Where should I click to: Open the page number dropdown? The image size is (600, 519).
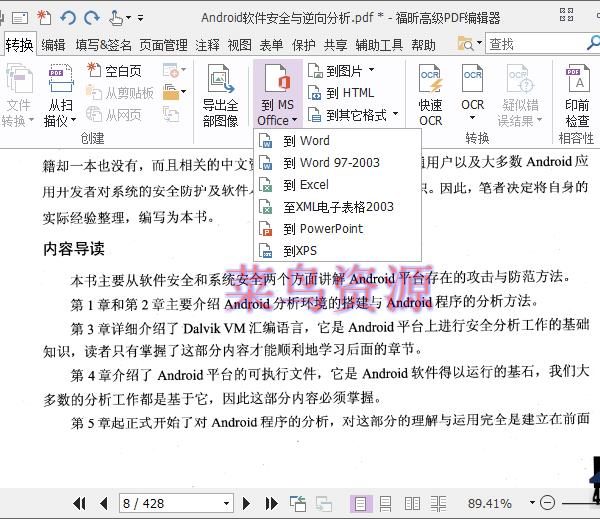click(x=226, y=503)
